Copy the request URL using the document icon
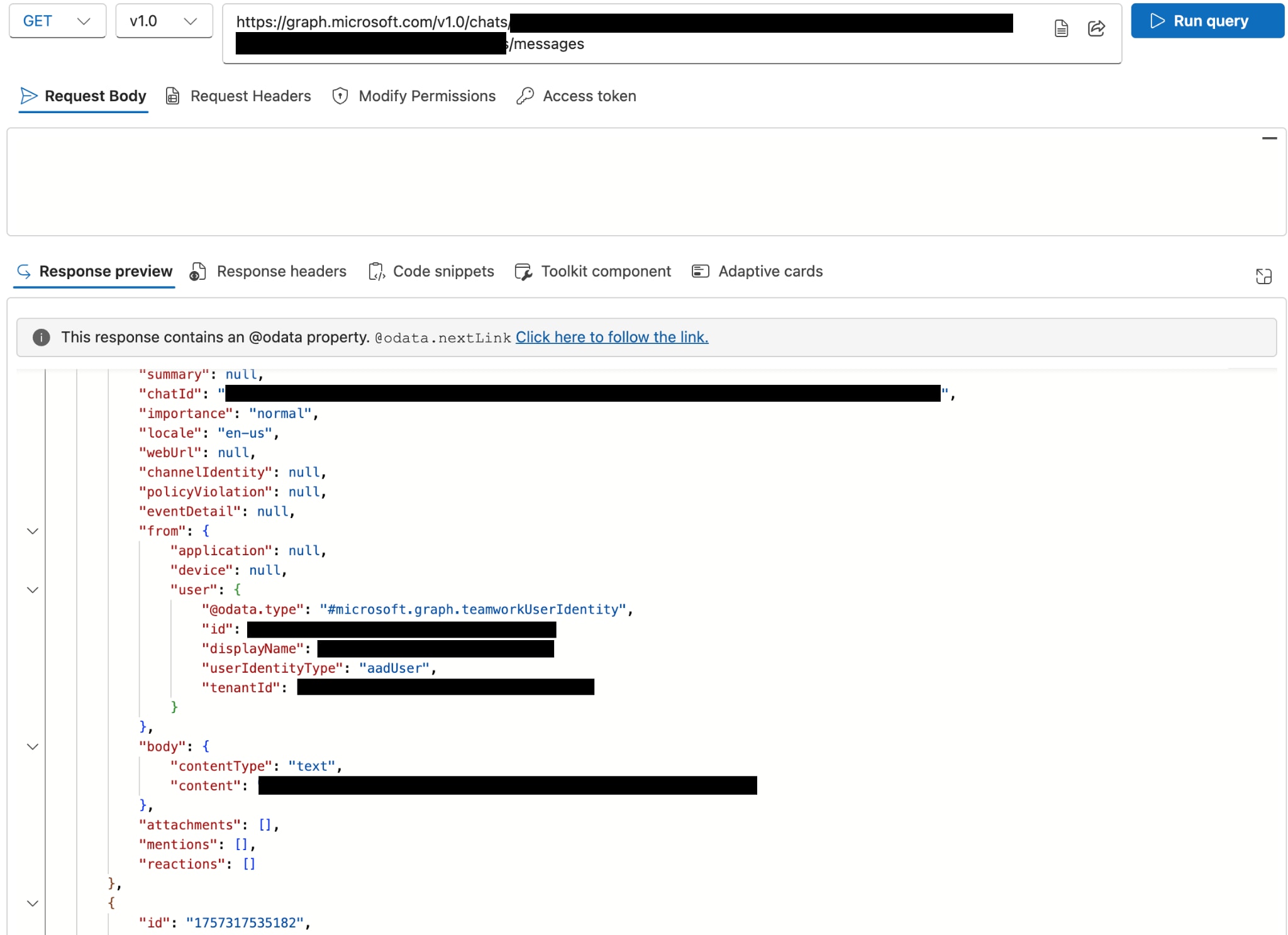This screenshot has height=935, width=1288. coord(1061,28)
